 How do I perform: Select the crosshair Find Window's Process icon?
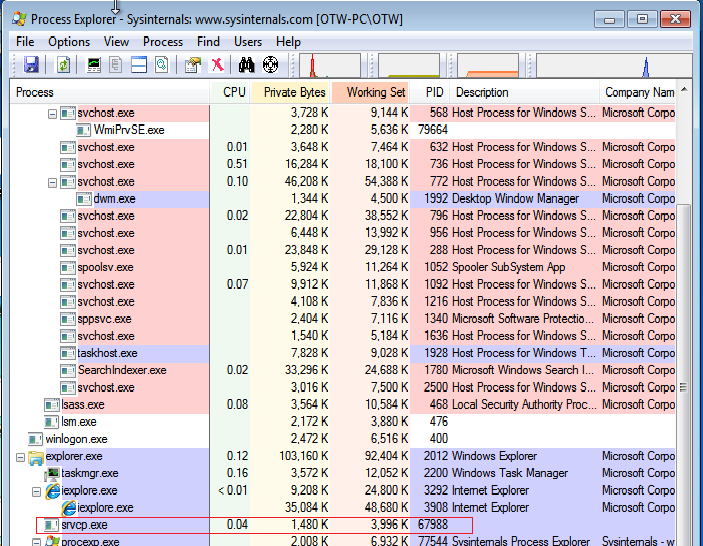tap(270, 65)
